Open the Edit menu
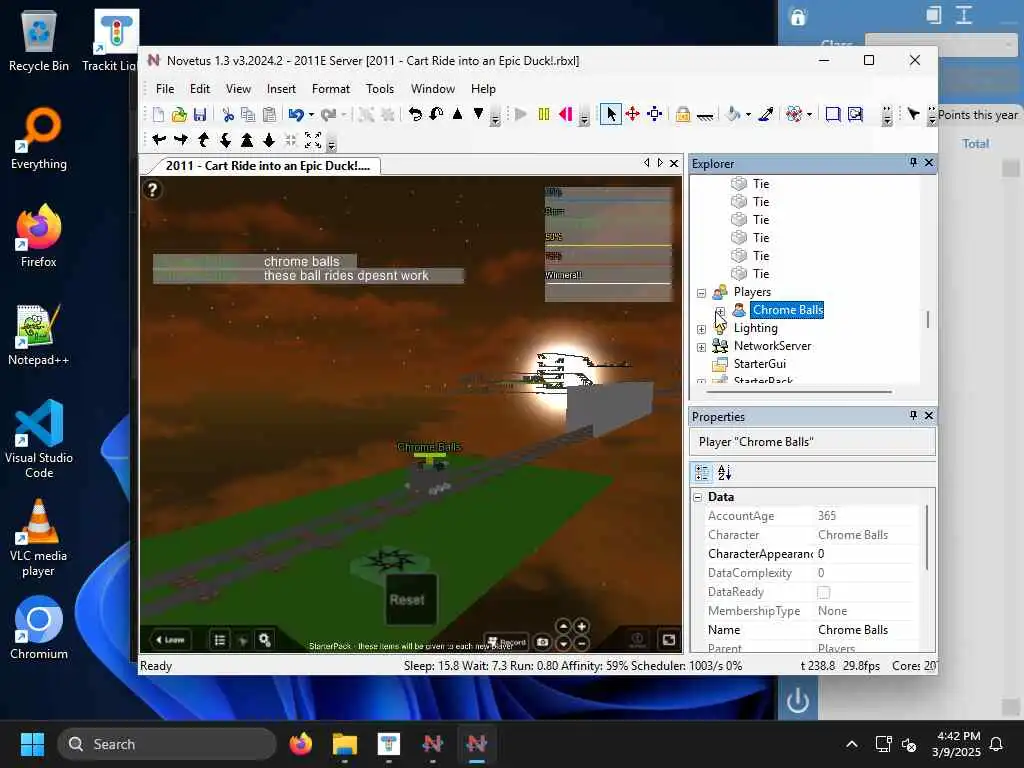The width and height of the screenshot is (1024, 768). pyautogui.click(x=200, y=89)
